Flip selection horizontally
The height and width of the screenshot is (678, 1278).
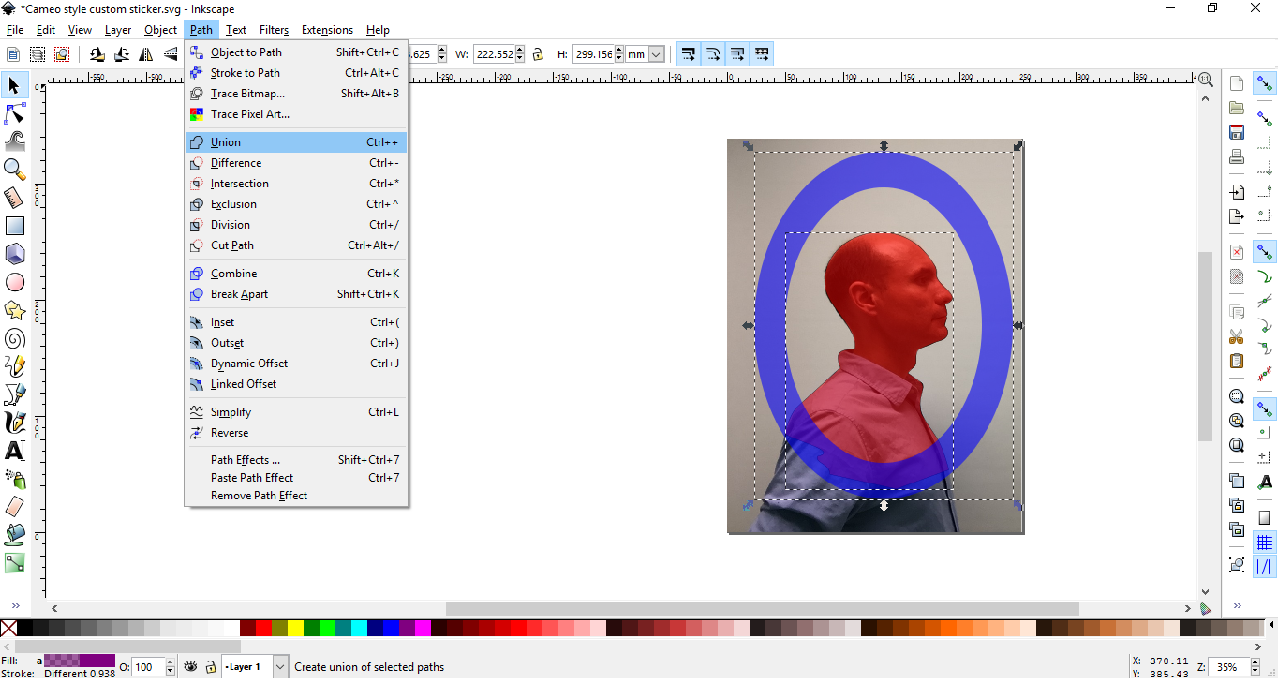click(147, 55)
